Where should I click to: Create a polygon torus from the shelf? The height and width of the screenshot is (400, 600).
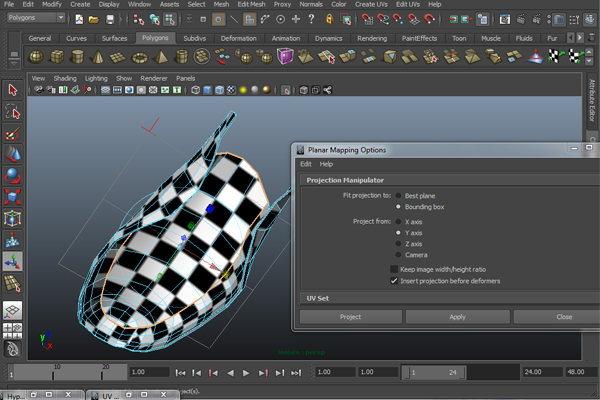pyautogui.click(x=139, y=57)
